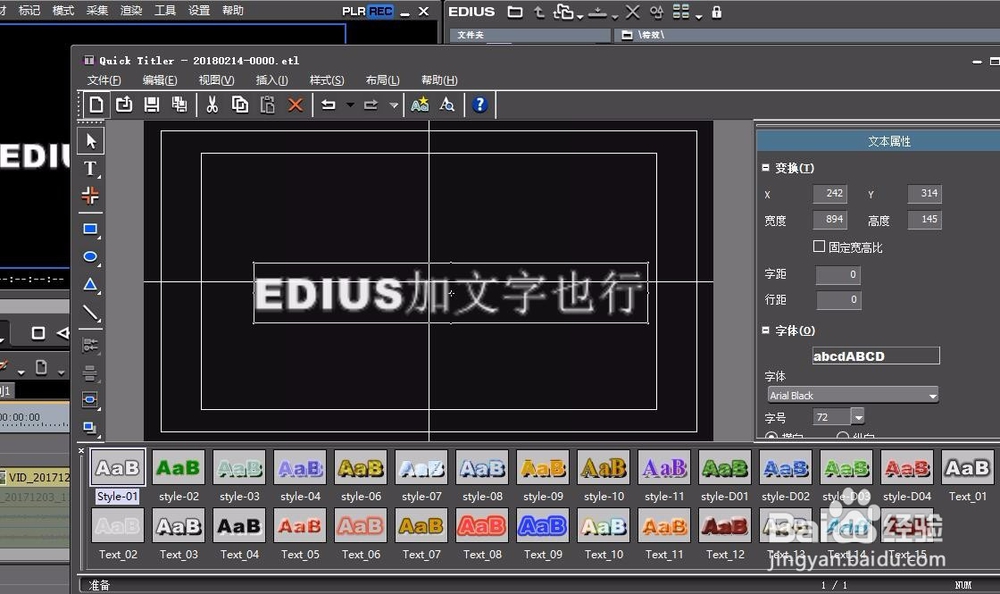
Task: Click the 高度 field showing 145
Action: coord(924,219)
